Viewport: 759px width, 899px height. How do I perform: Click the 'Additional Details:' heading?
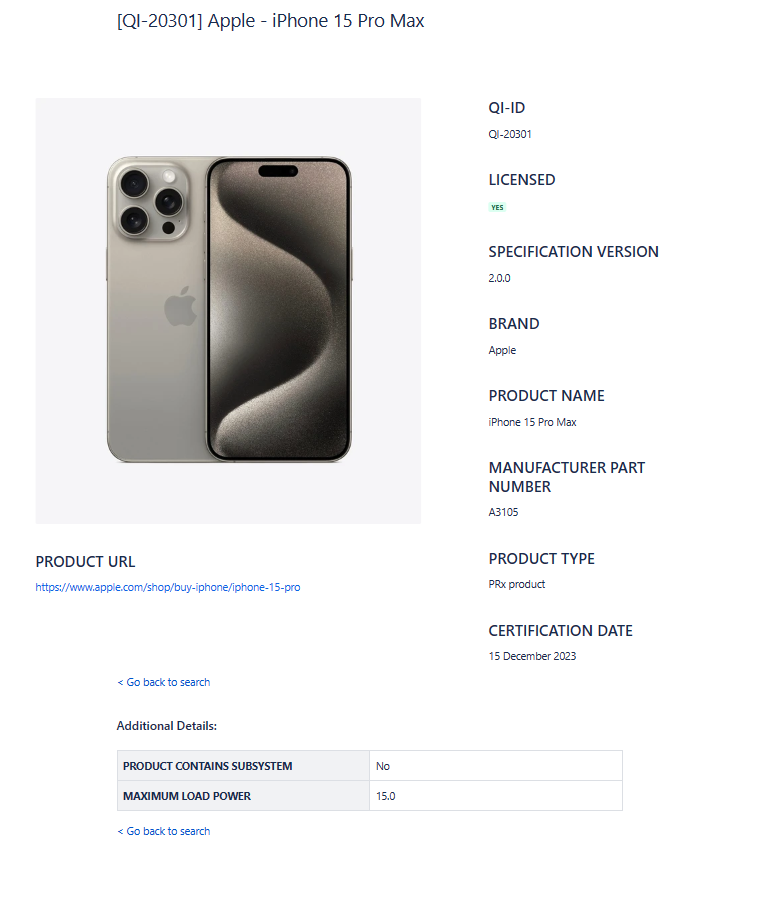pos(167,725)
